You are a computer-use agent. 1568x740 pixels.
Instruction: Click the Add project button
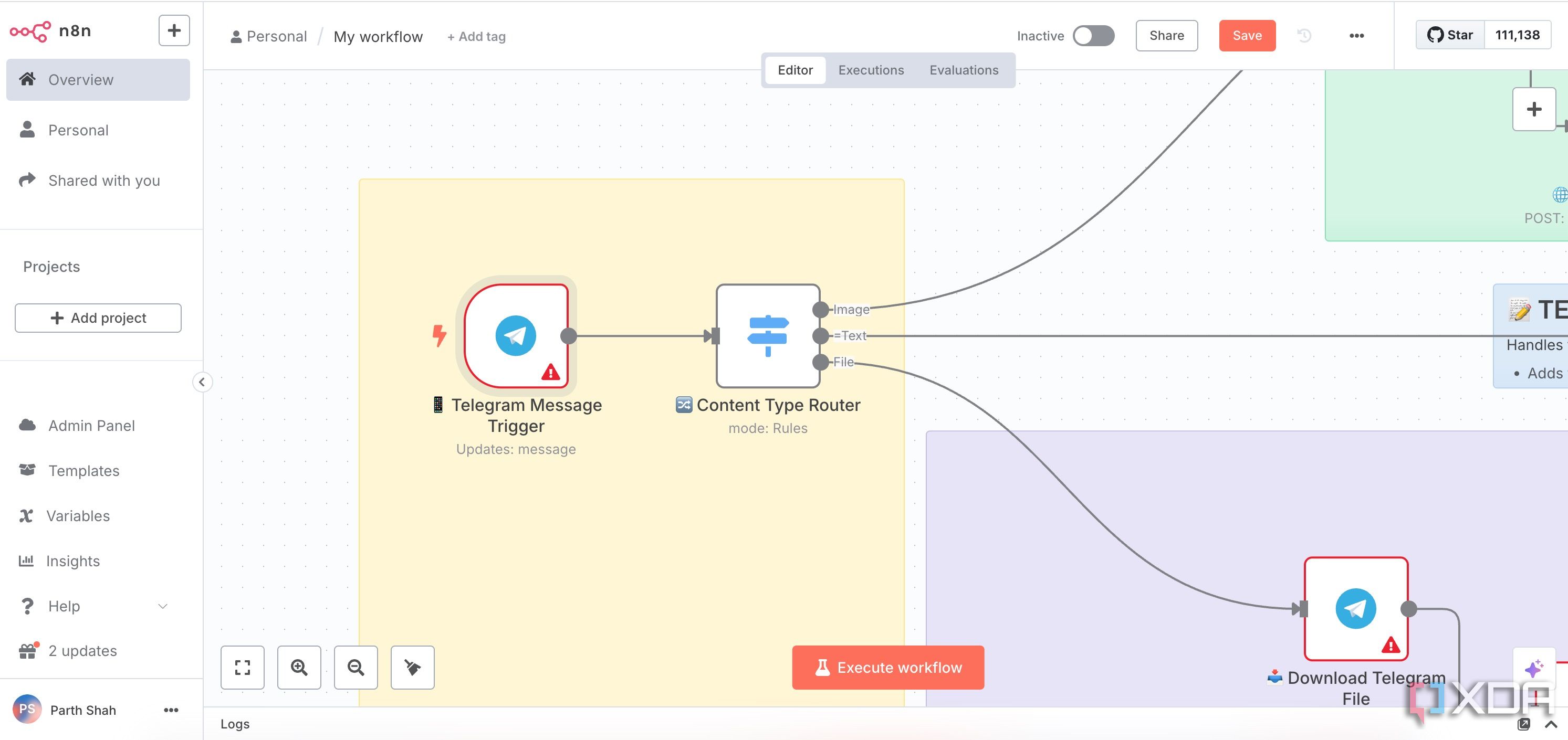click(x=98, y=318)
